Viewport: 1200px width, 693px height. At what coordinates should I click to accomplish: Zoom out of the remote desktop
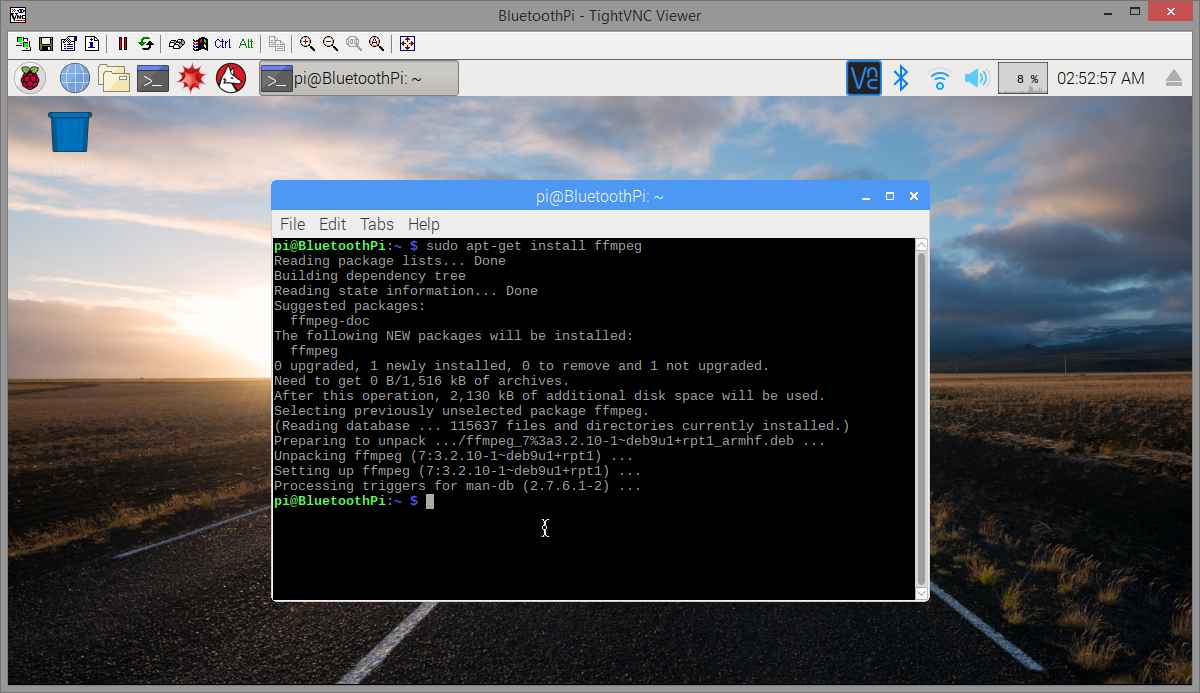(331, 44)
